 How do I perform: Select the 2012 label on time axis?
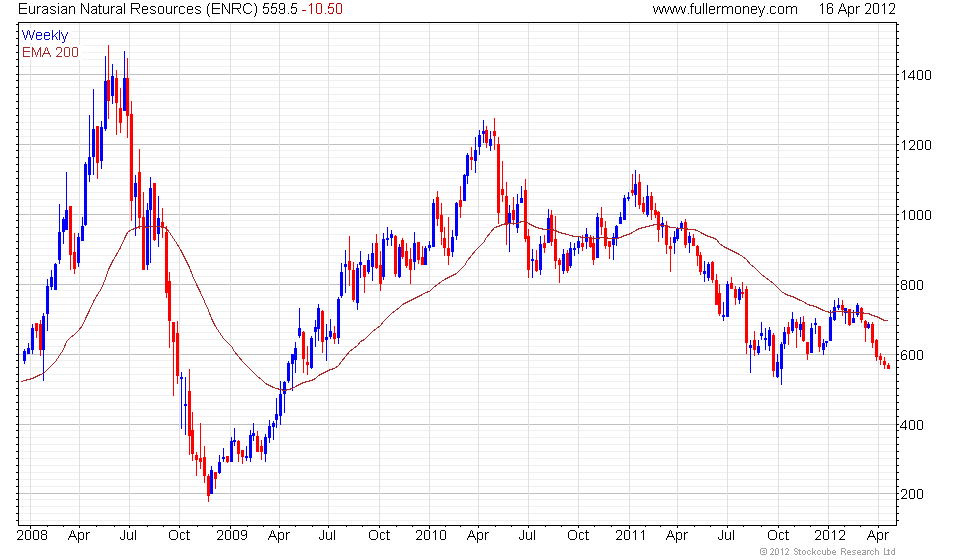pyautogui.click(x=830, y=535)
